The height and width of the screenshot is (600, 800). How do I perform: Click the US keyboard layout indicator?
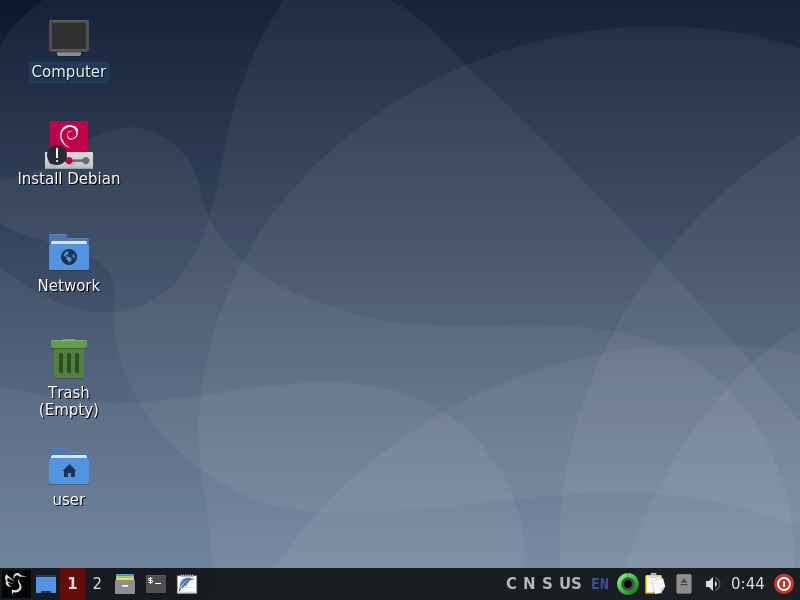(x=570, y=583)
